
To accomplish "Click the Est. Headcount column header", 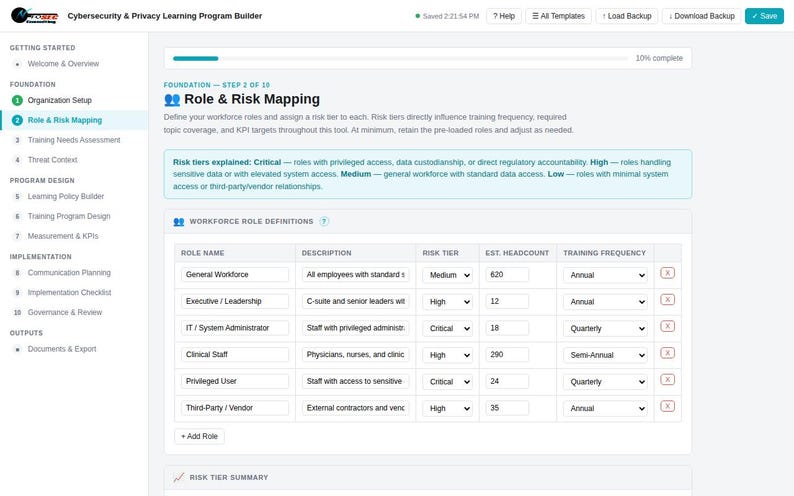I will [x=517, y=253].
